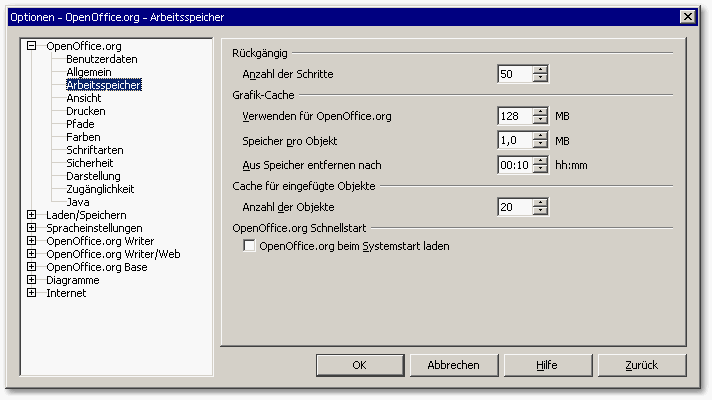Select Benutzerdaten in the options tree

click(101, 59)
